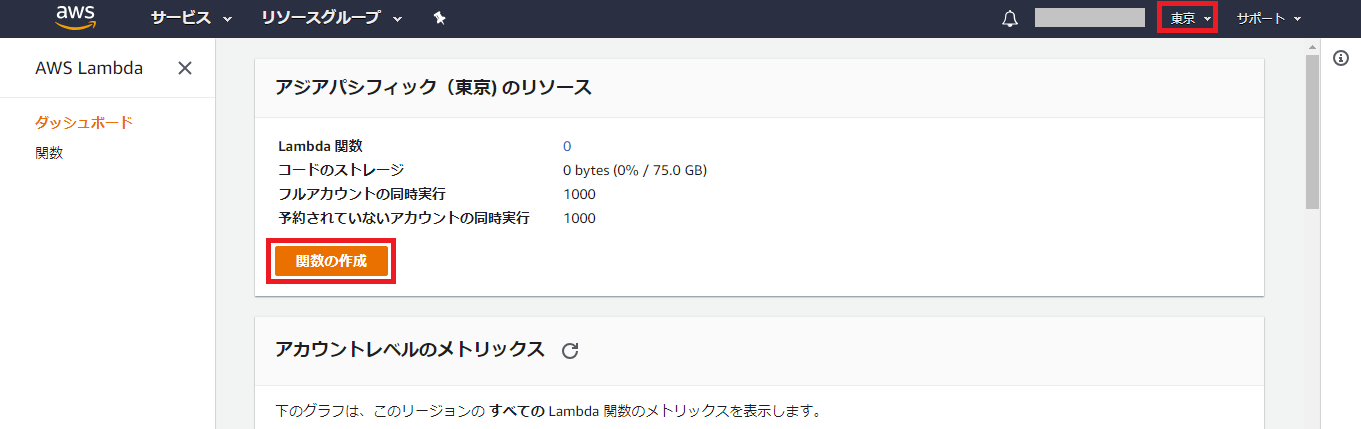Click the vertical page scrollbar

[x=1312, y=131]
